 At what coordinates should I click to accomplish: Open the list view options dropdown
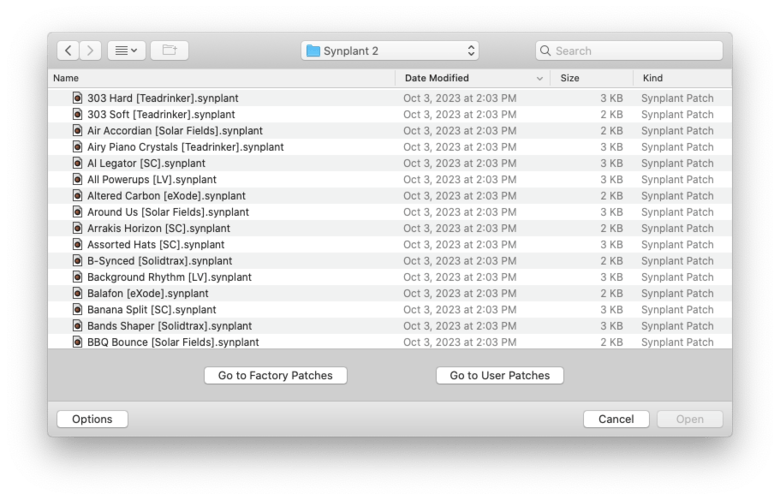(x=126, y=50)
